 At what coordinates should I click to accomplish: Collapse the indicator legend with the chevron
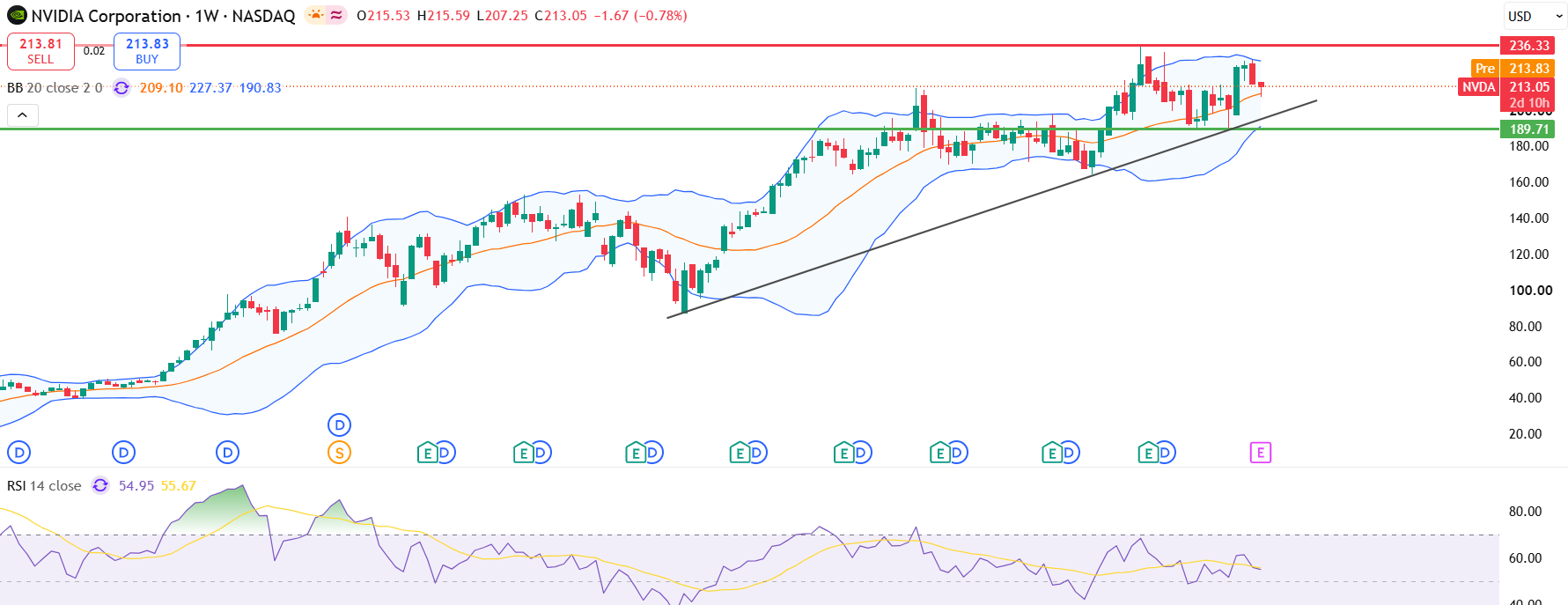[23, 115]
